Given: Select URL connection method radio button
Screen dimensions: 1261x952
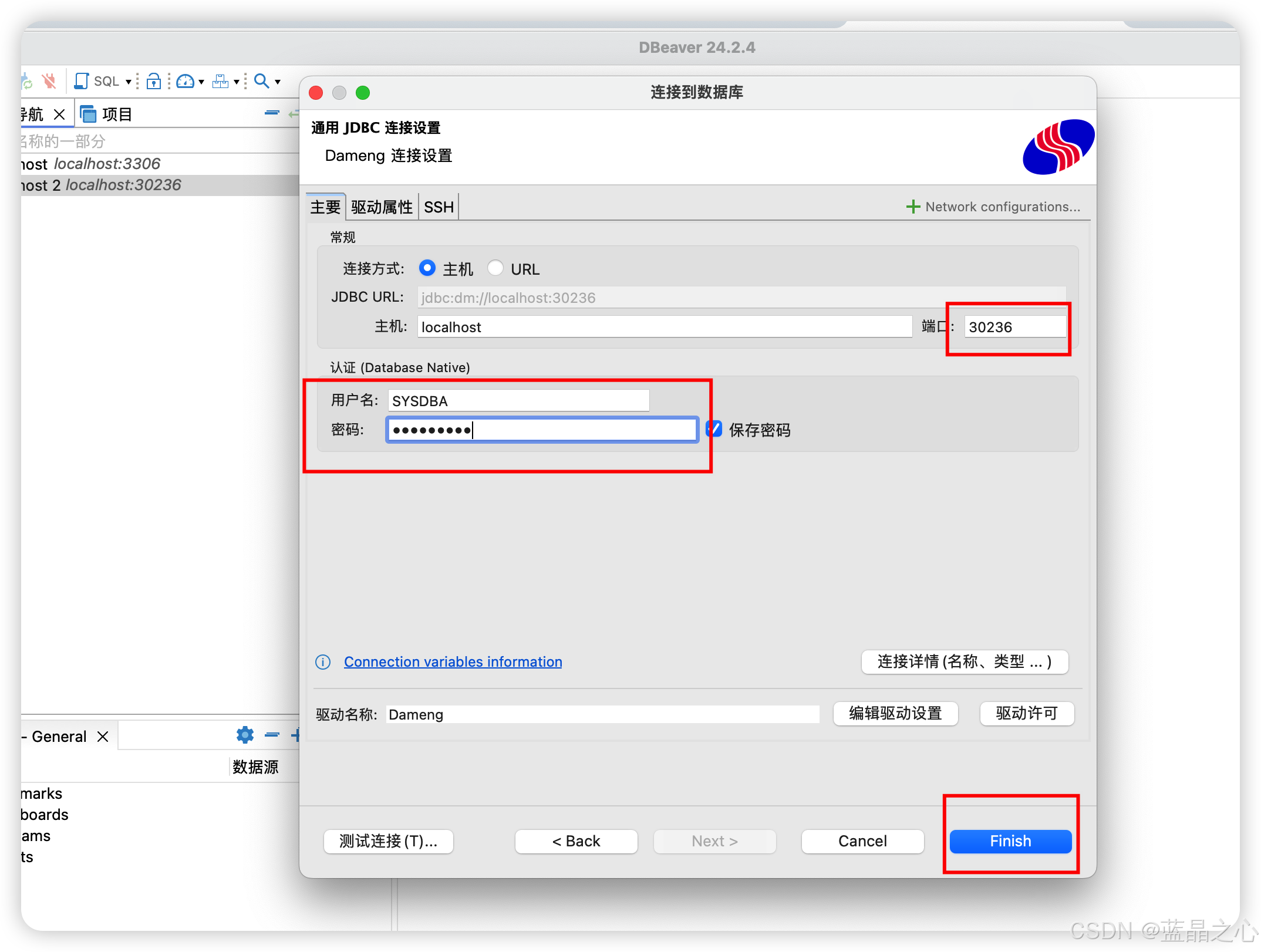Looking at the screenshot, I should (x=495, y=268).
